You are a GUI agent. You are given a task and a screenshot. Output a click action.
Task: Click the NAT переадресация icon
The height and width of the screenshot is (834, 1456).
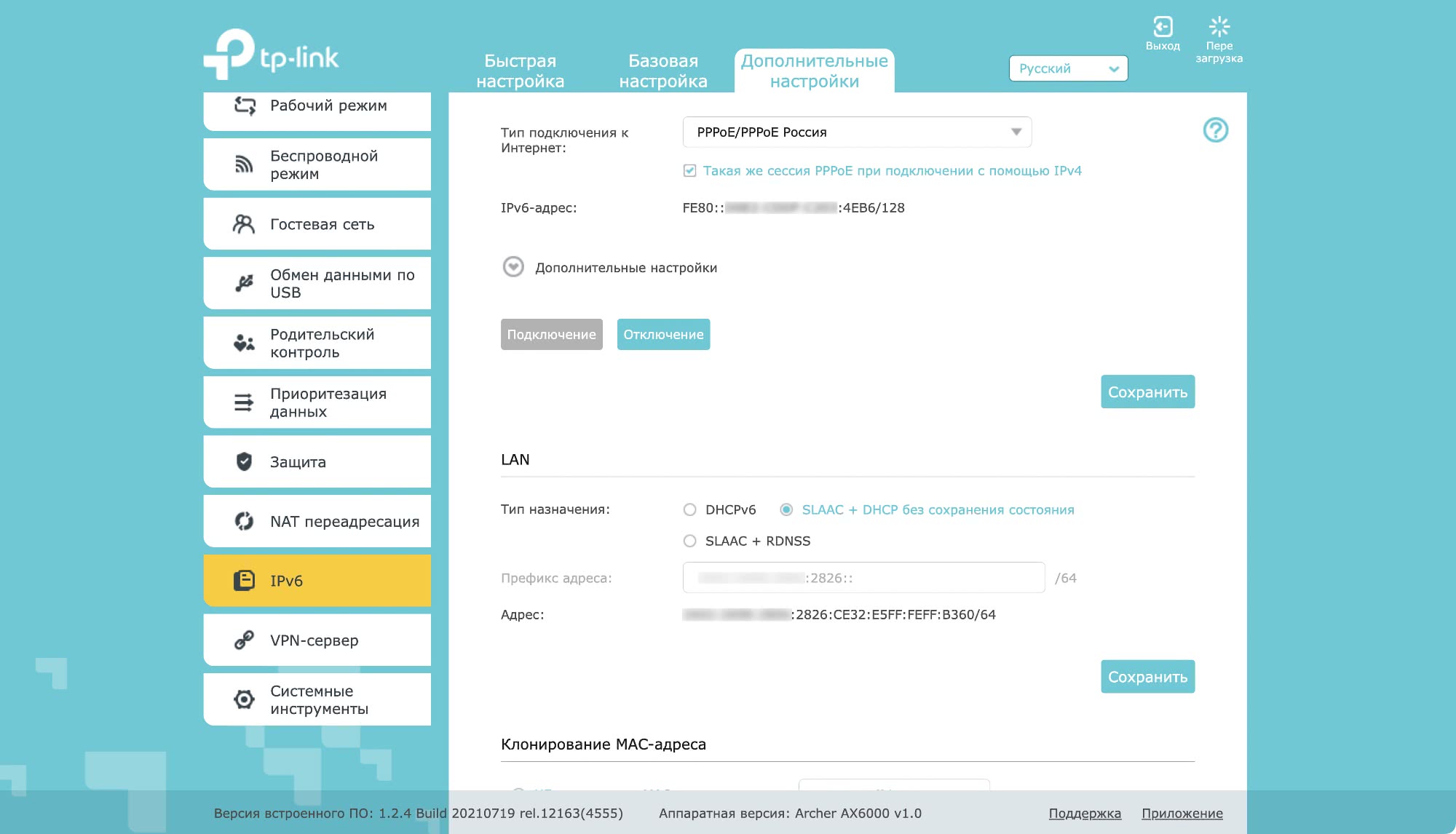tap(244, 521)
